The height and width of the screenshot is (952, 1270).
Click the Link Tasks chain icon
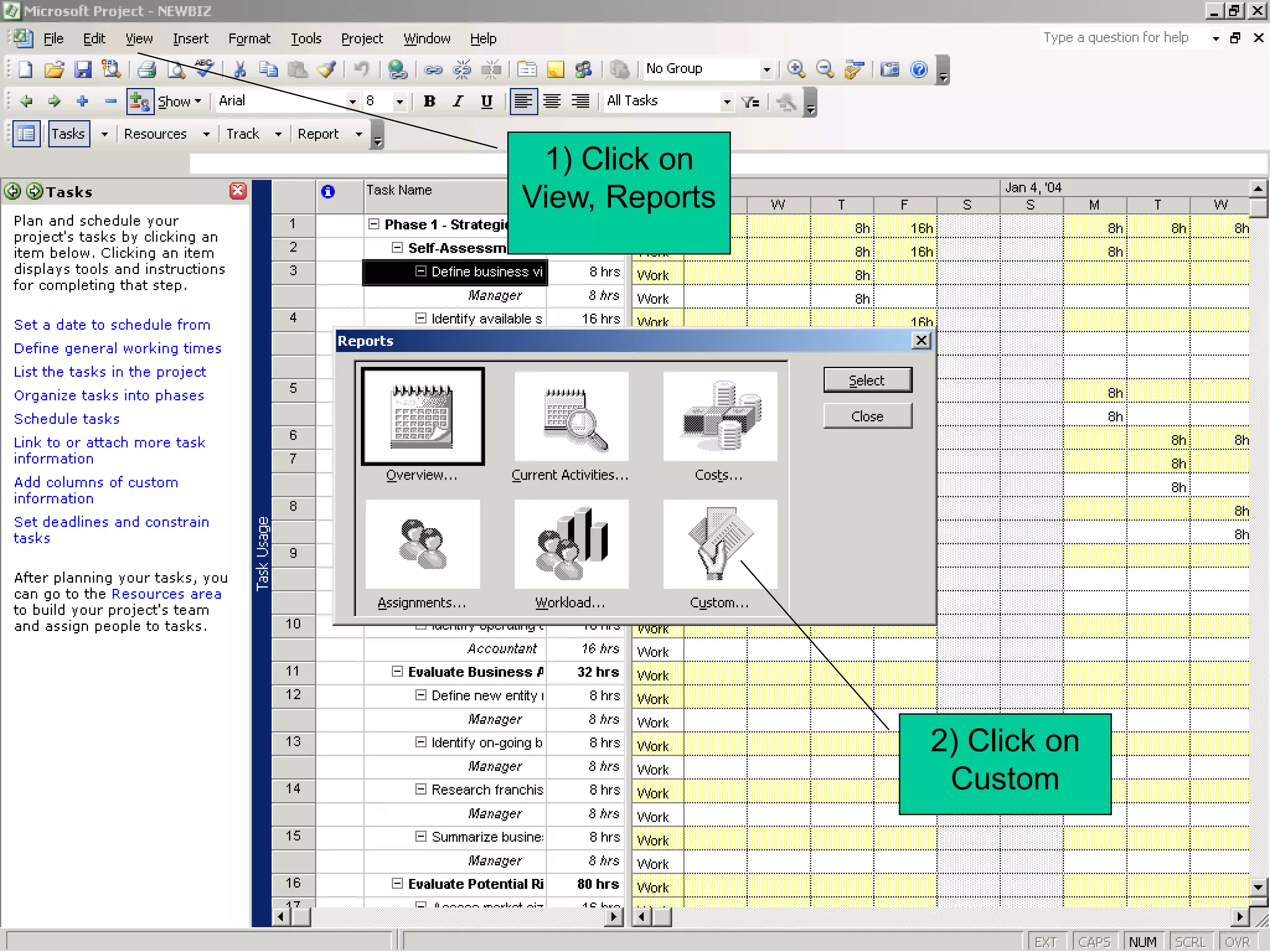tap(433, 69)
